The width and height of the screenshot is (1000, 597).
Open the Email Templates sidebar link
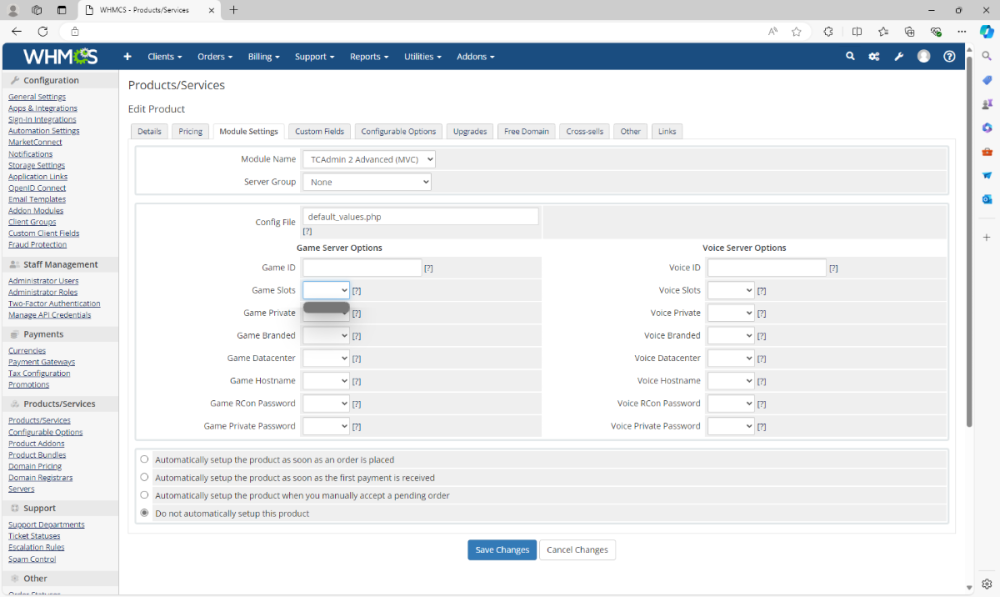tap(37, 199)
